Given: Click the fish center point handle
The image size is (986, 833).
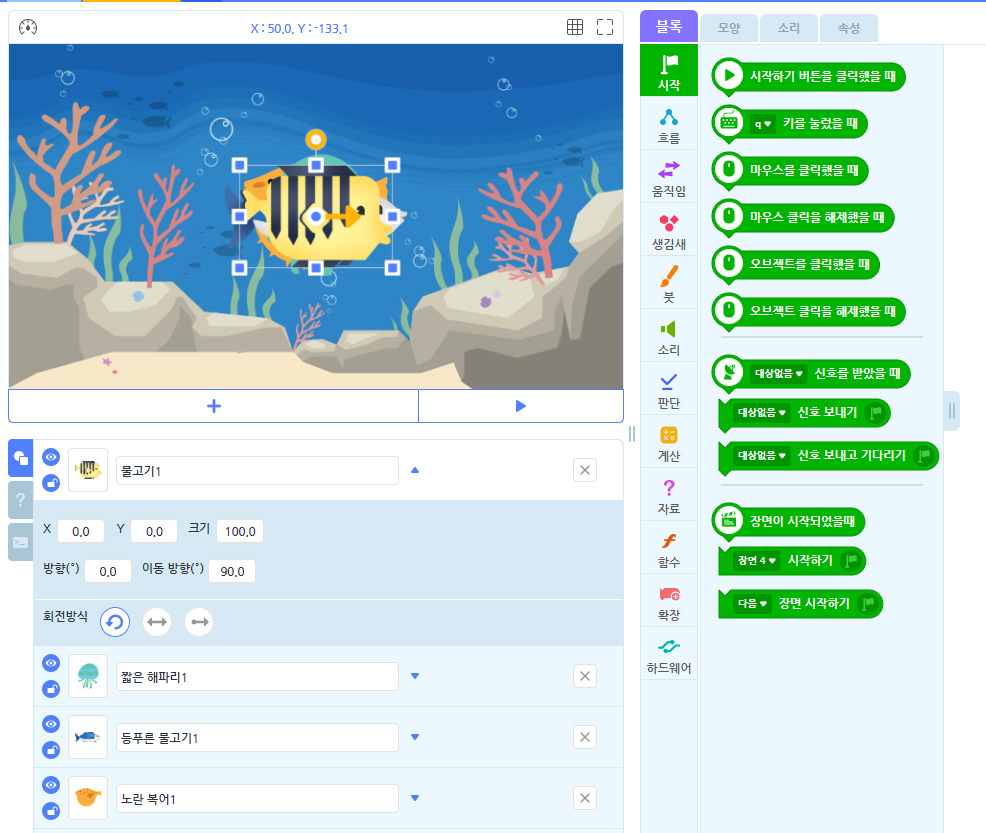Looking at the screenshot, I should tap(316, 216).
